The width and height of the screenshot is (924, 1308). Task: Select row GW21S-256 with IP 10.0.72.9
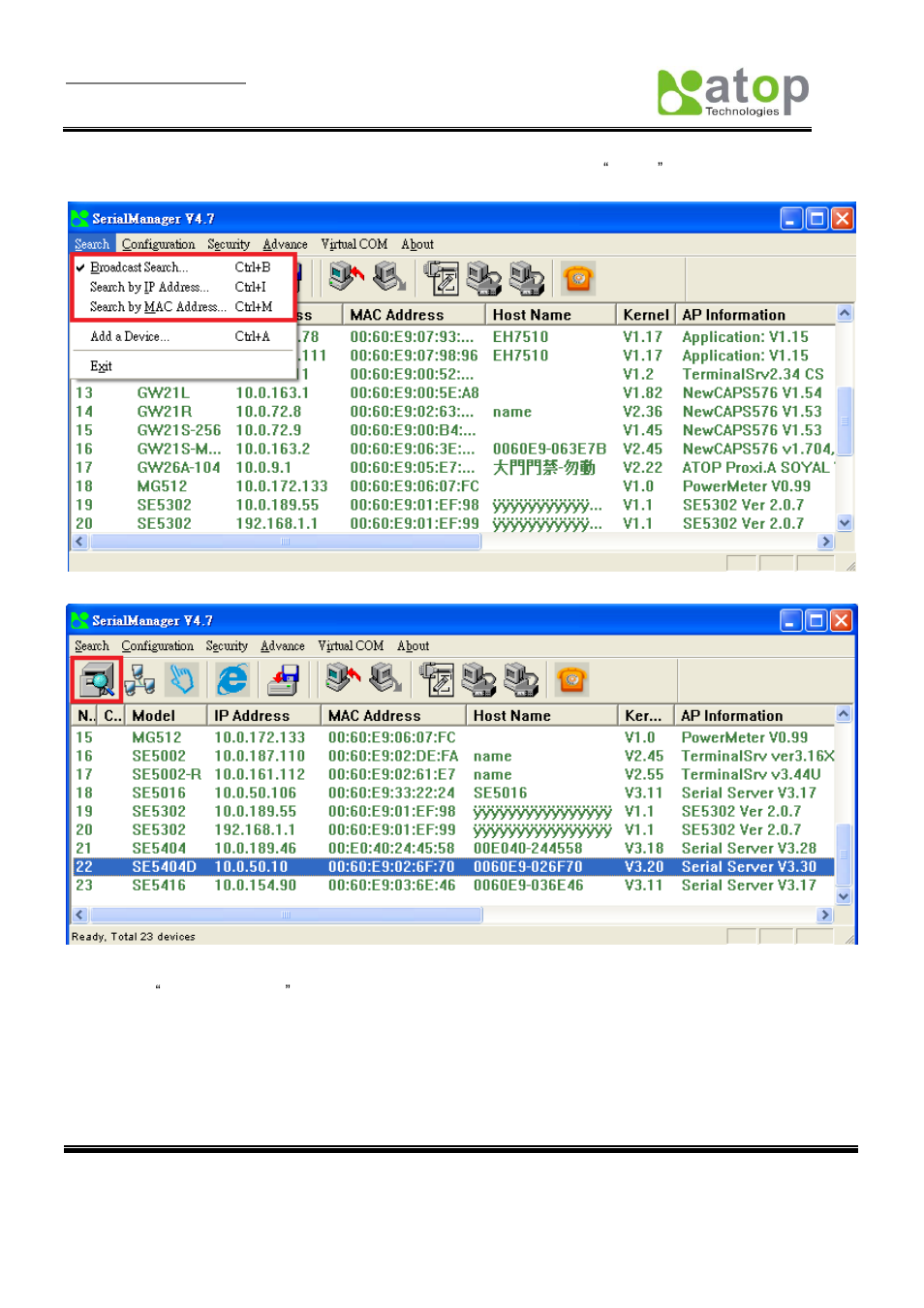454,430
